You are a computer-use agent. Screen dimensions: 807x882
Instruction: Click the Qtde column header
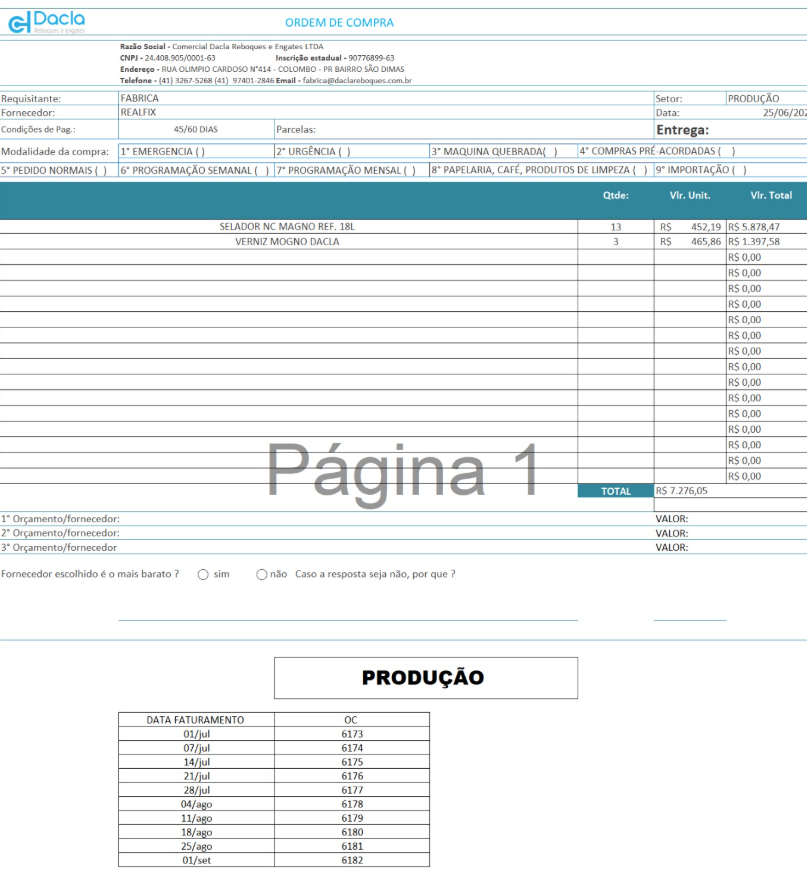pos(615,196)
